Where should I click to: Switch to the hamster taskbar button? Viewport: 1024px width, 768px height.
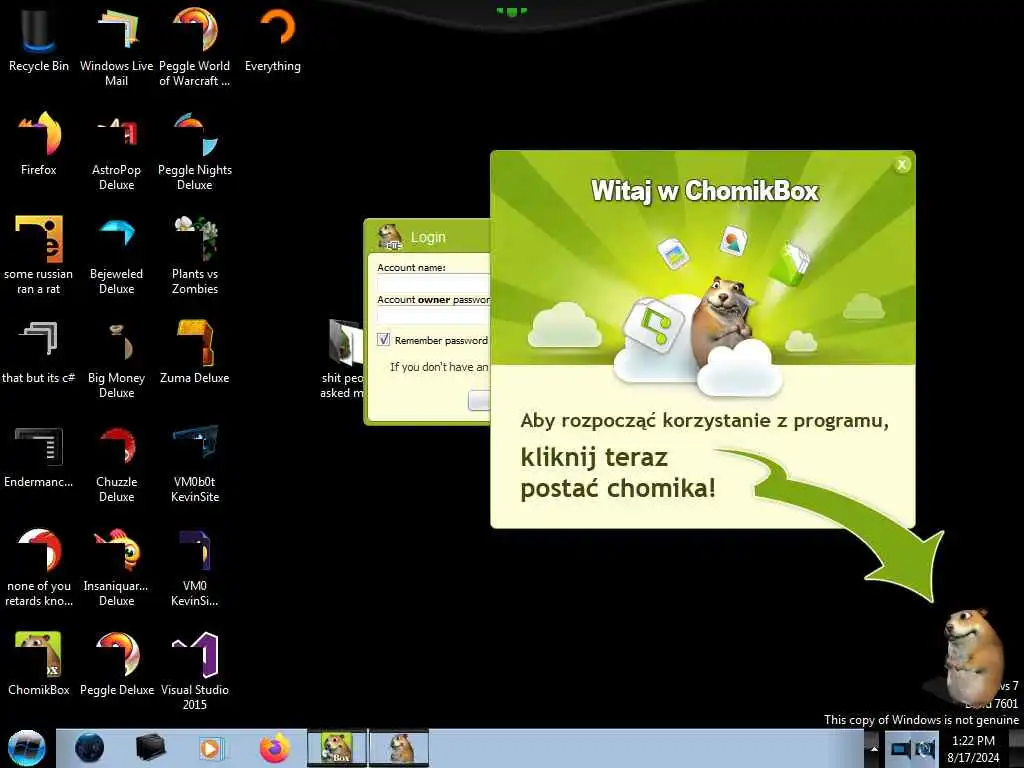tap(400, 748)
